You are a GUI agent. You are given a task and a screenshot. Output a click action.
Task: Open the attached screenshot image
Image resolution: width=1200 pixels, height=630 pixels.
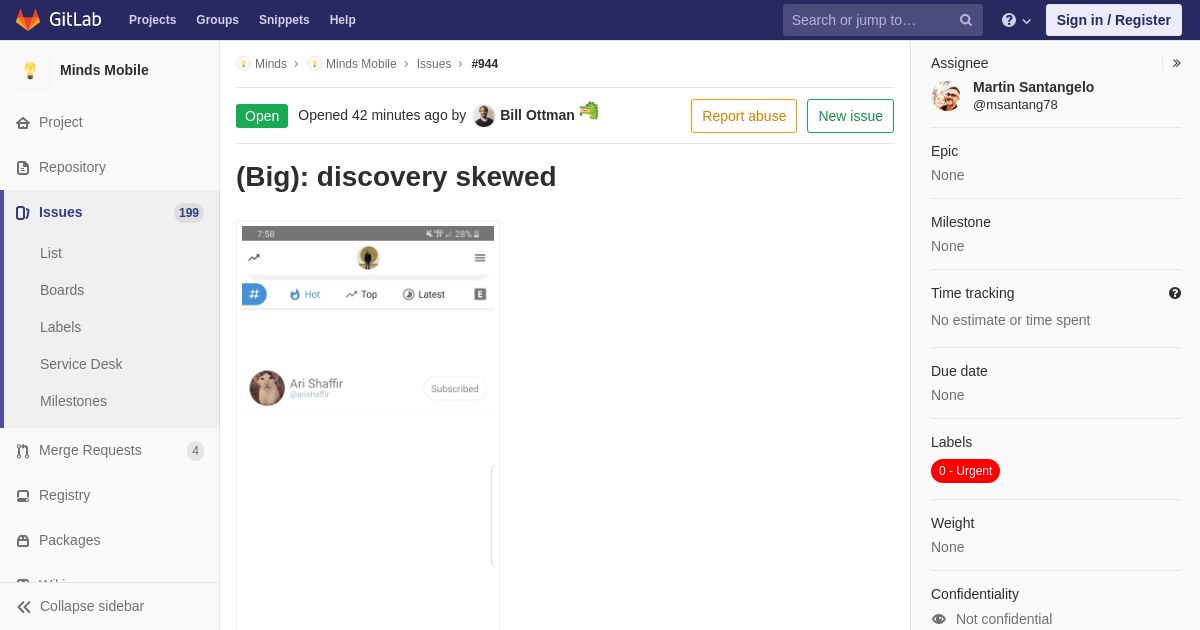(368, 425)
